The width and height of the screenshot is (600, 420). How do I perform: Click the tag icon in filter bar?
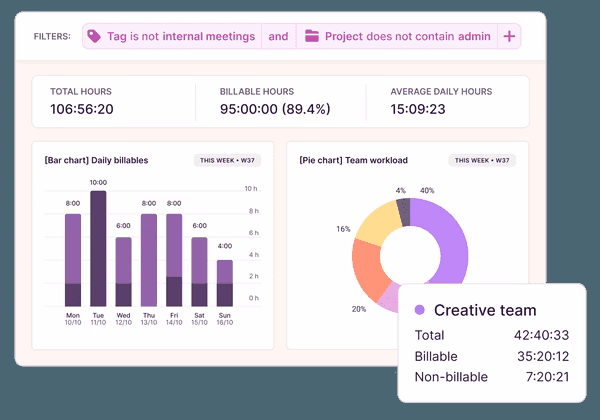click(94, 37)
